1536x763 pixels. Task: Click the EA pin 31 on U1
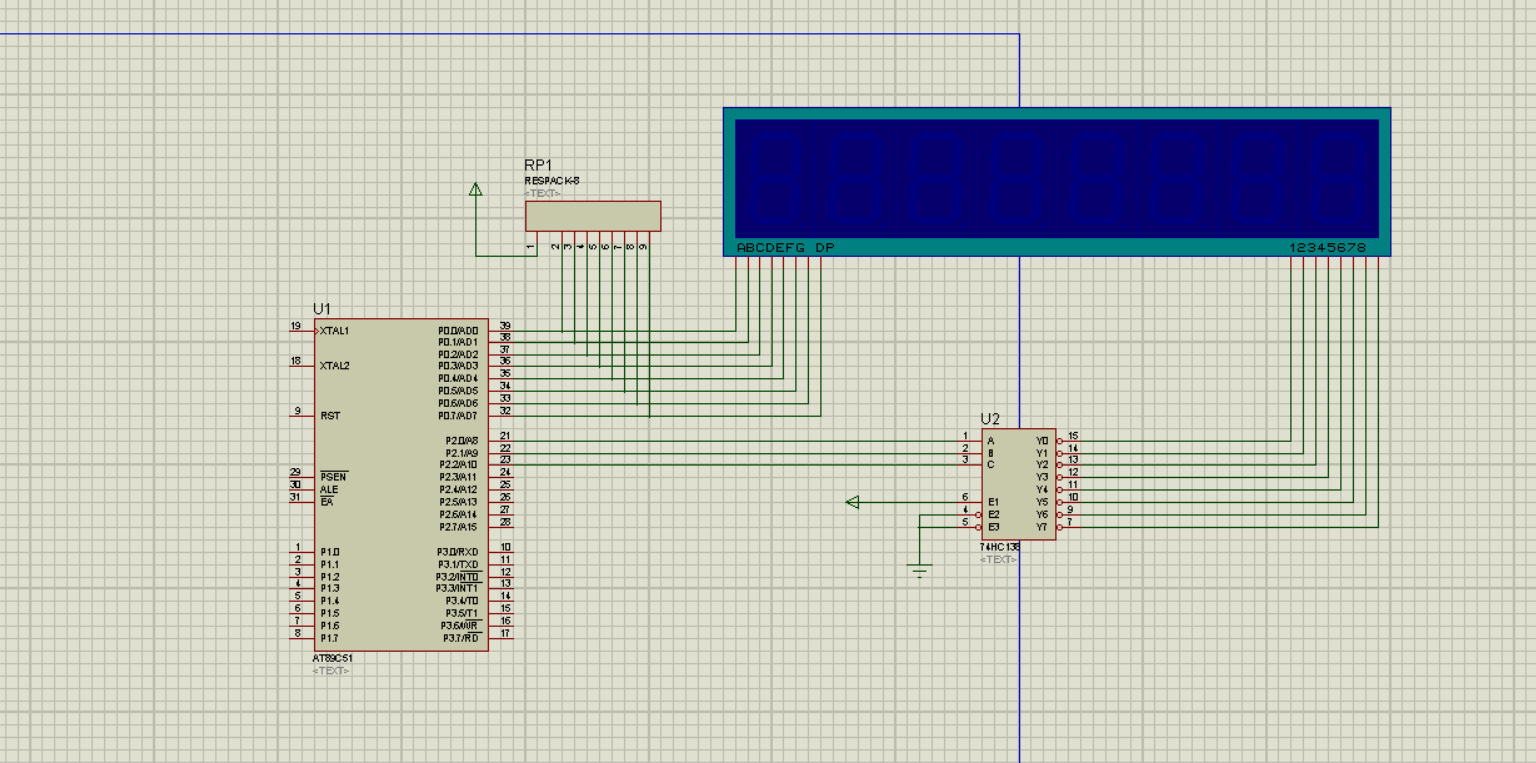tap(303, 501)
